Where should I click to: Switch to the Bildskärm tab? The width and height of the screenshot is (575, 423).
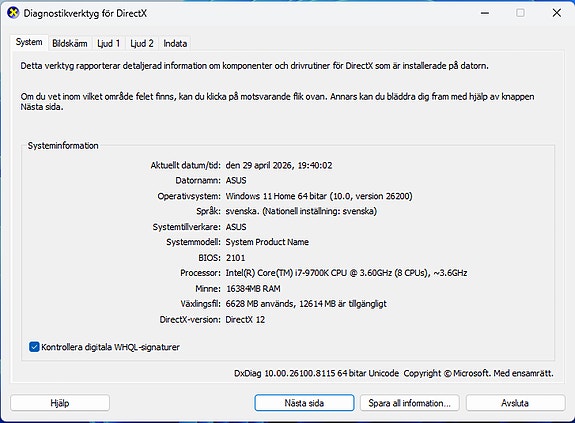70,44
